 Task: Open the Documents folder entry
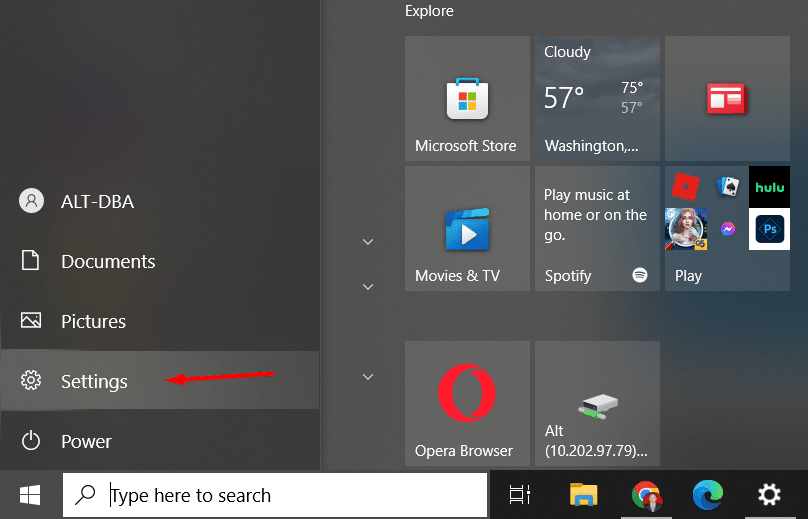tap(160, 261)
